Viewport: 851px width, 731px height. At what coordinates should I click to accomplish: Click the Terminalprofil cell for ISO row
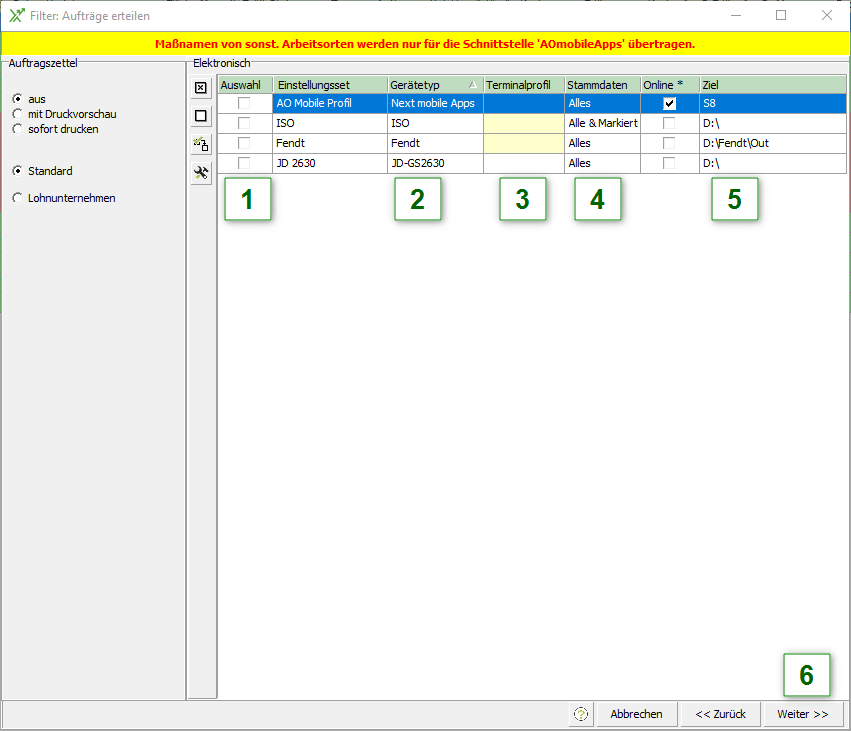click(x=523, y=123)
